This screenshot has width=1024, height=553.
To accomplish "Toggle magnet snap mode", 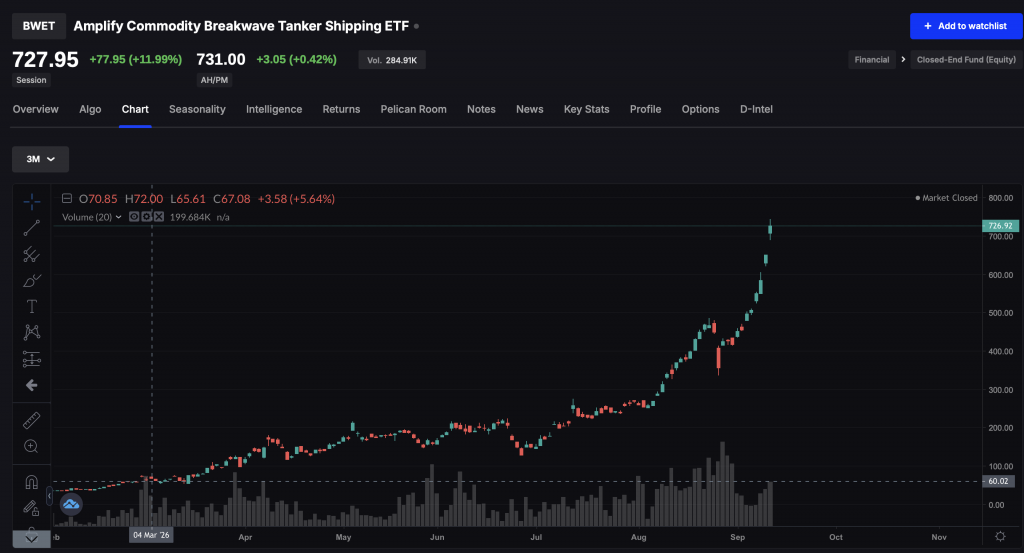I will coord(31,482).
